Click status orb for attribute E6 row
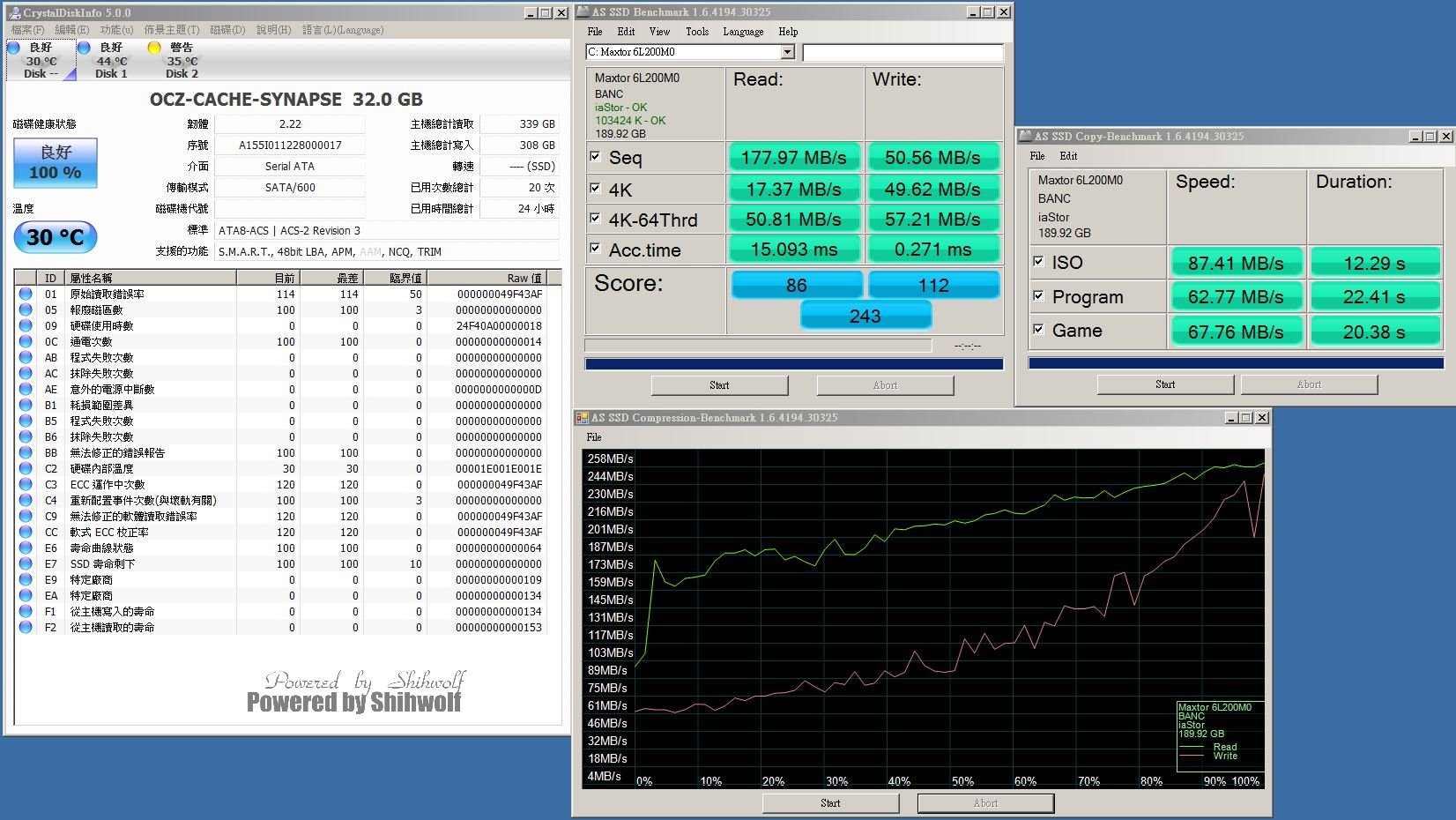1456x820 pixels. (x=26, y=548)
